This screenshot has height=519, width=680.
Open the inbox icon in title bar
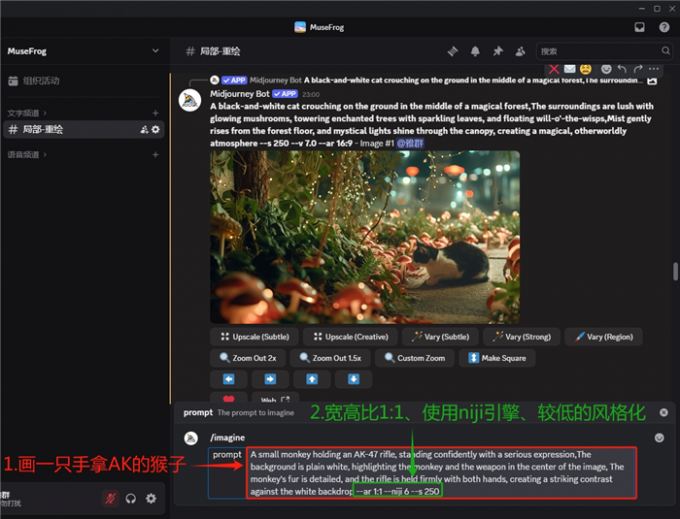click(639, 27)
